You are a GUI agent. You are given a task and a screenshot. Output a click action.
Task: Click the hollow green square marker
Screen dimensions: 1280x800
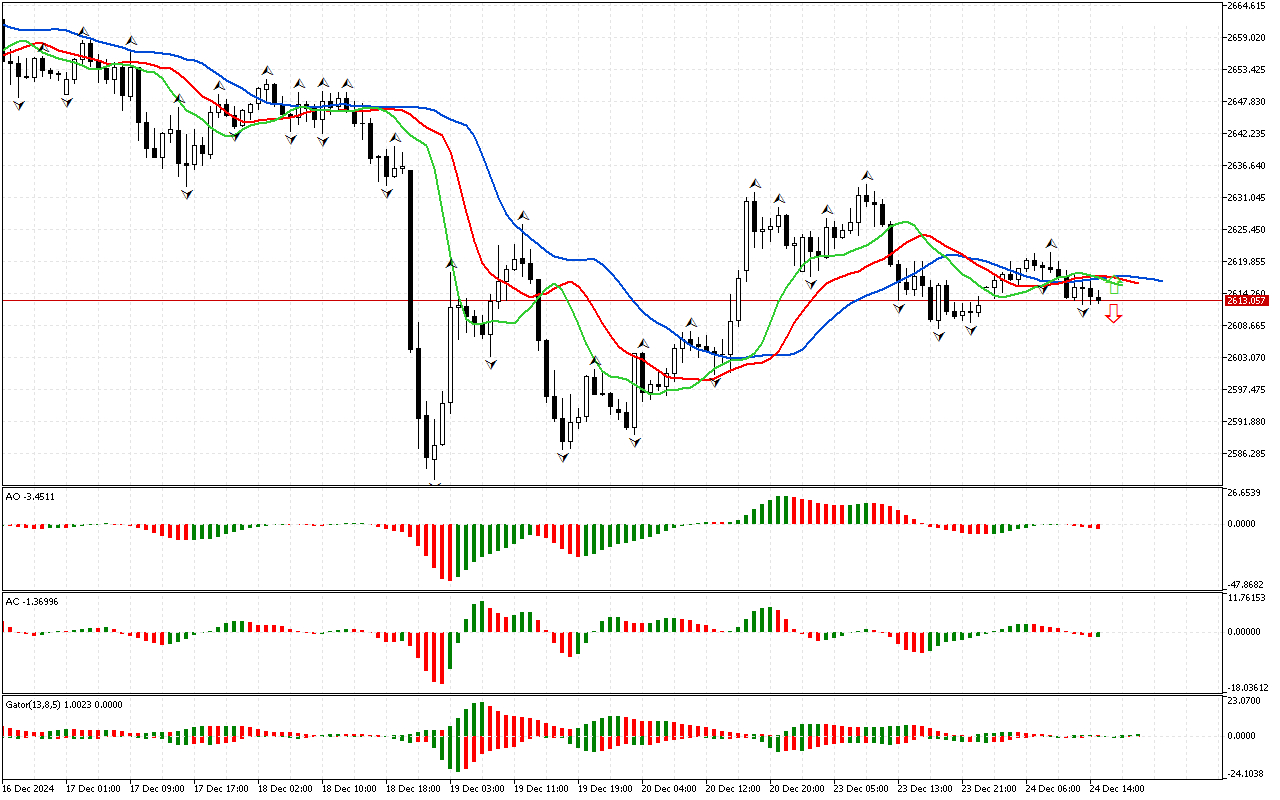(x=1115, y=286)
